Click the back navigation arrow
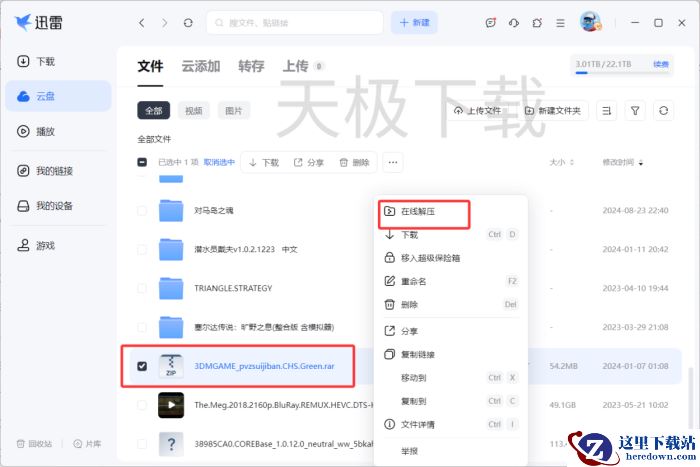This screenshot has height=467, width=700. pyautogui.click(x=142, y=23)
